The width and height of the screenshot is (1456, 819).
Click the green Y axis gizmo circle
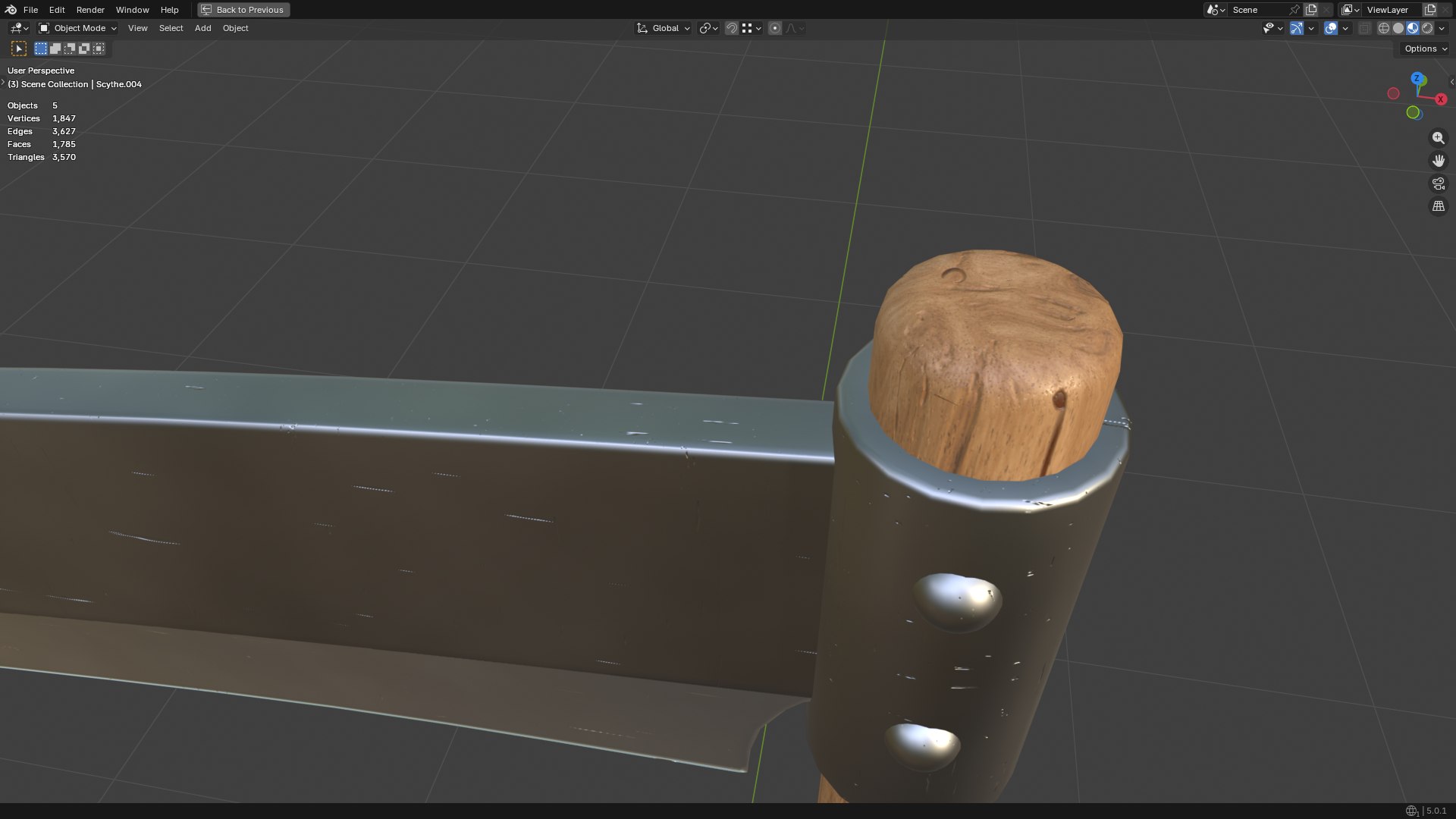point(1413,112)
